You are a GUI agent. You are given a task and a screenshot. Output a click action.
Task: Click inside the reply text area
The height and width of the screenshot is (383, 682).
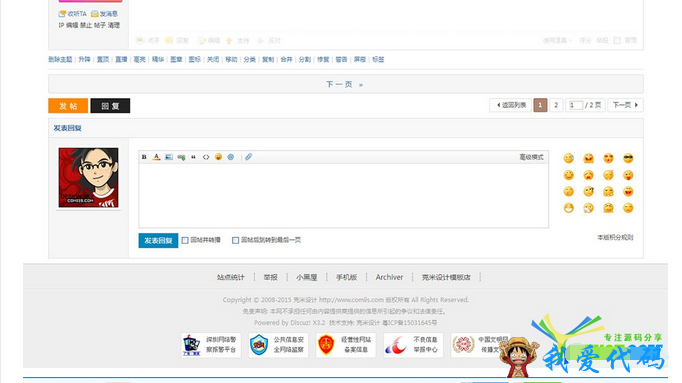pyautogui.click(x=344, y=195)
